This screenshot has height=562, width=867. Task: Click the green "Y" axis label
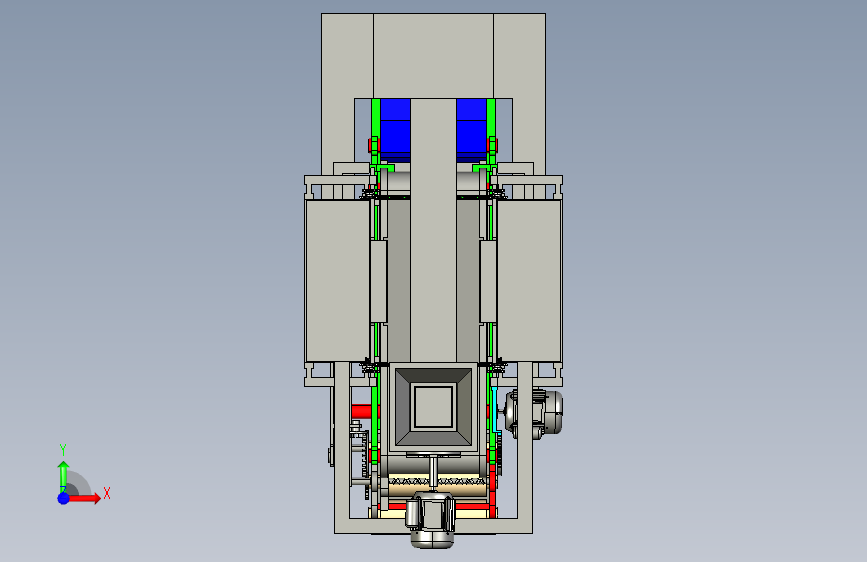click(63, 450)
